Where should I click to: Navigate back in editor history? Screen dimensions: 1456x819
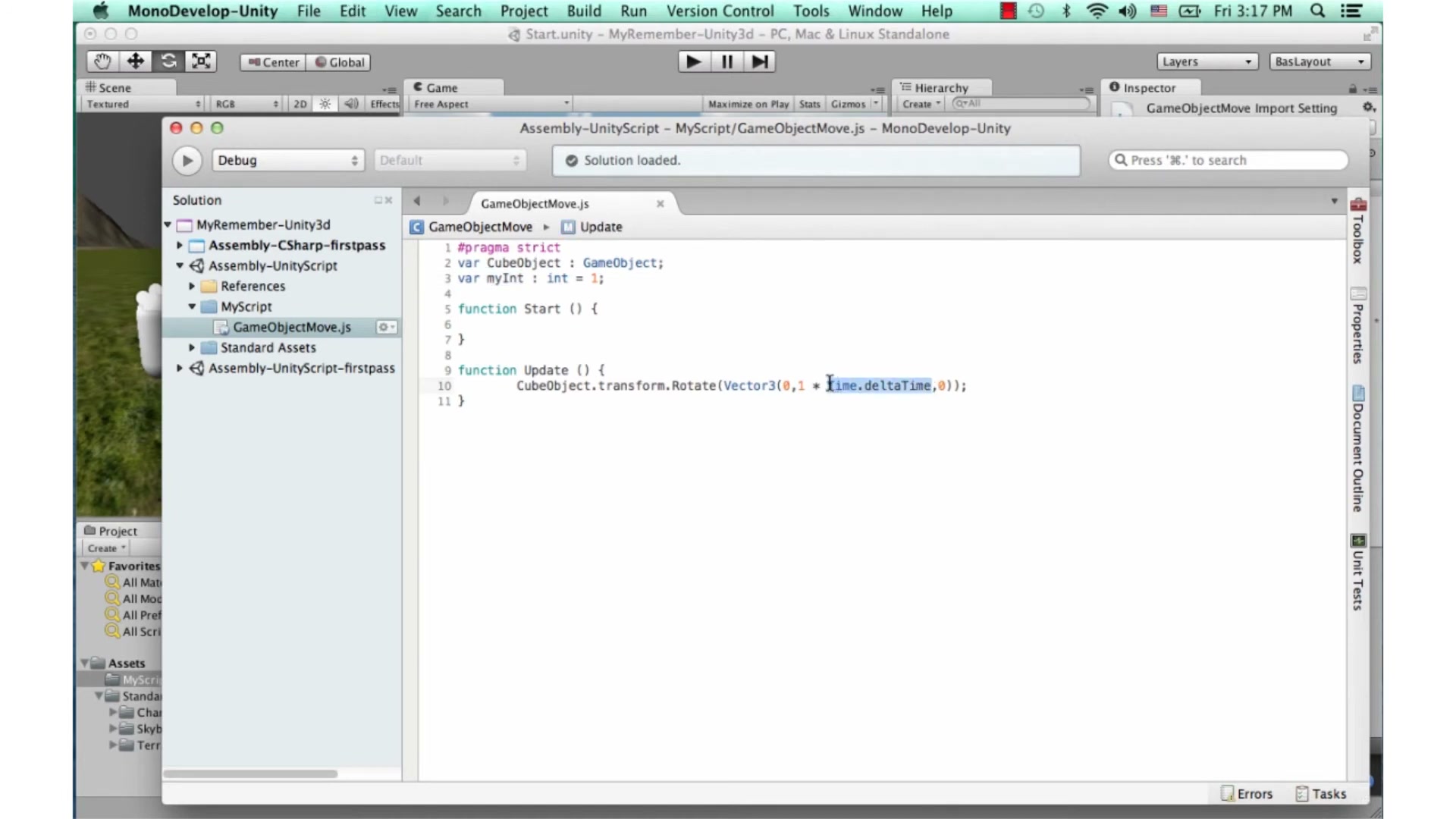coord(416,201)
